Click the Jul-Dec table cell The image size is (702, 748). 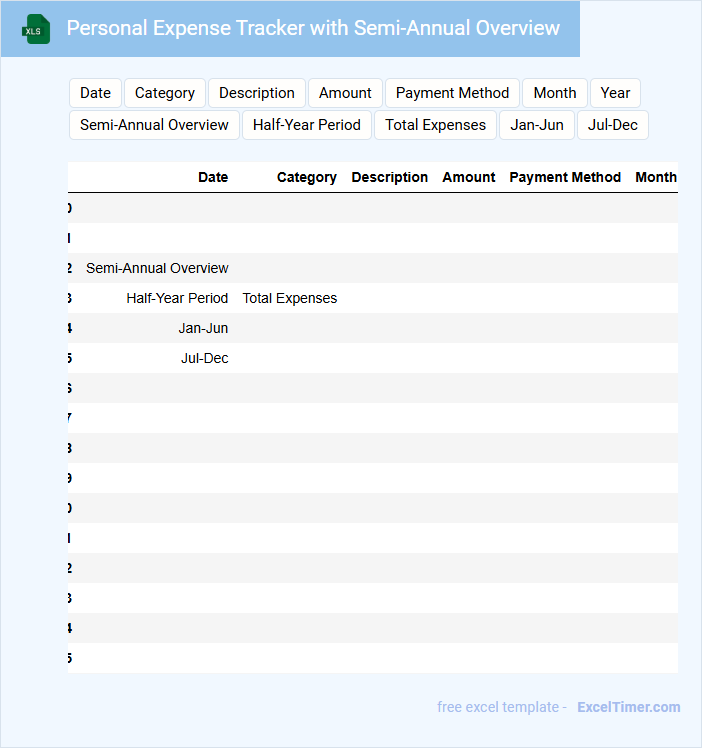tap(205, 358)
